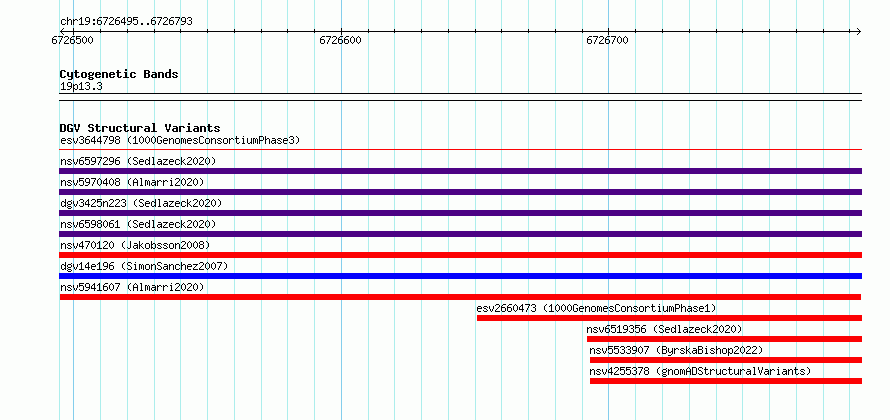Click the Cytogenetic Bands track title
The image size is (890, 420).
[x=119, y=74]
